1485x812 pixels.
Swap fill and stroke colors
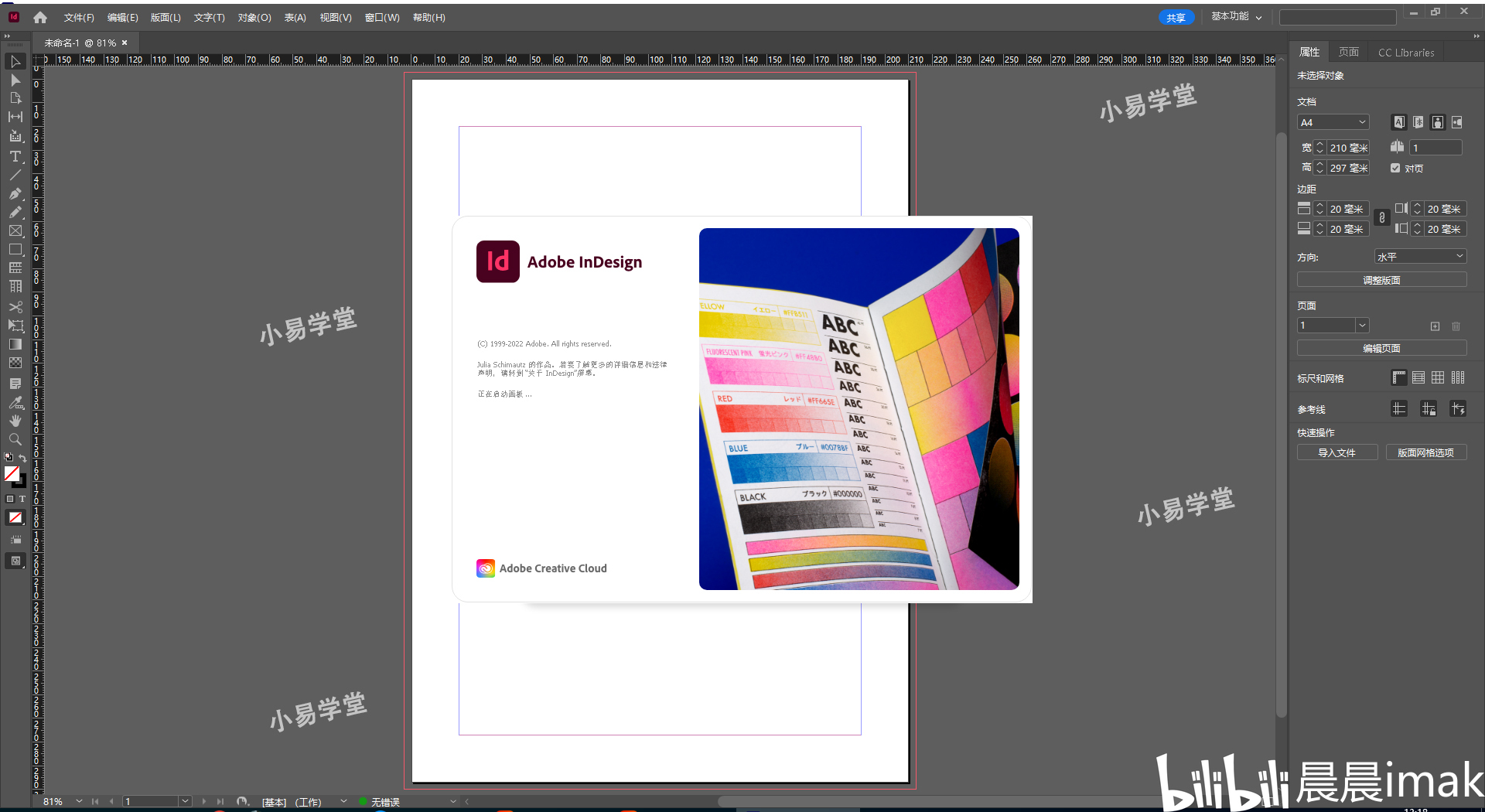point(22,458)
